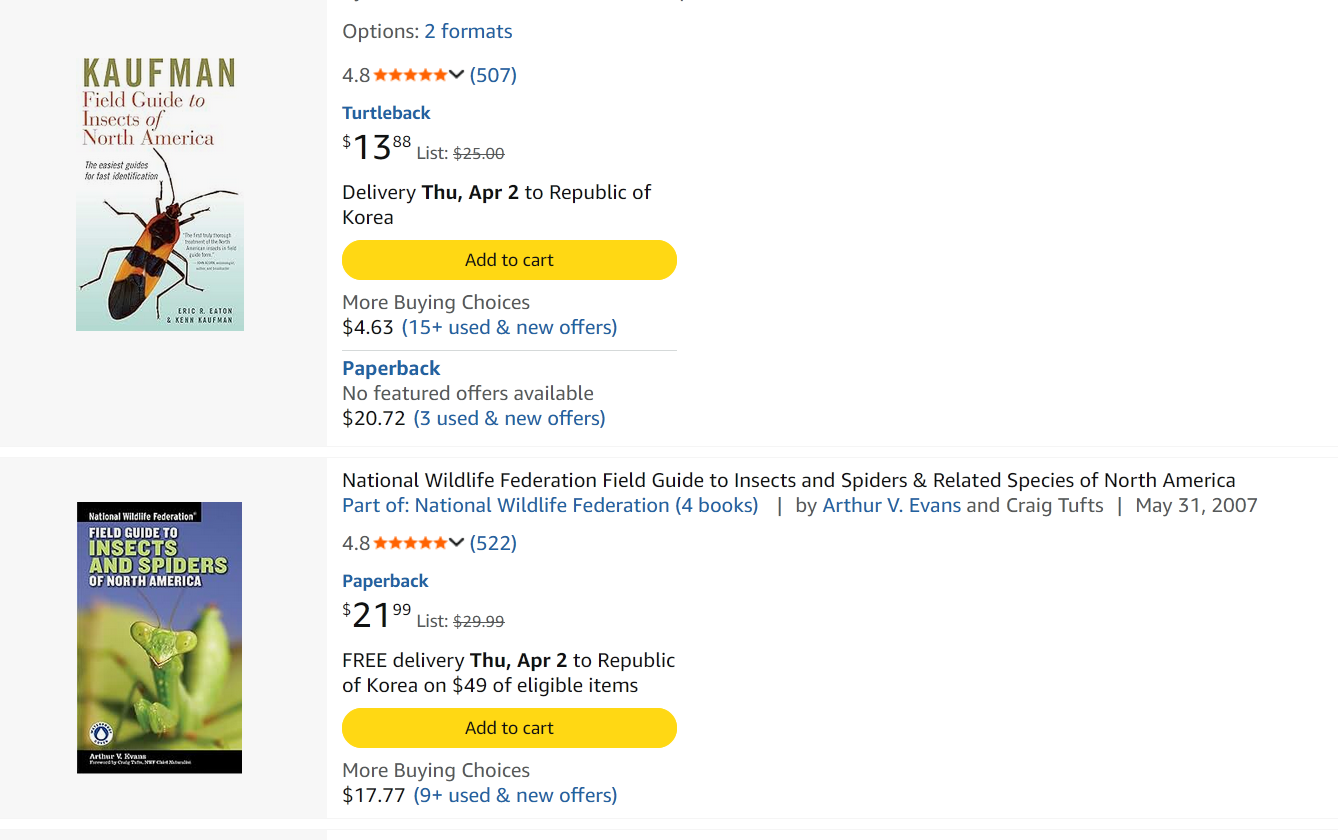Select the Turtleback format link
Image resolution: width=1338 pixels, height=840 pixels.
pos(386,113)
